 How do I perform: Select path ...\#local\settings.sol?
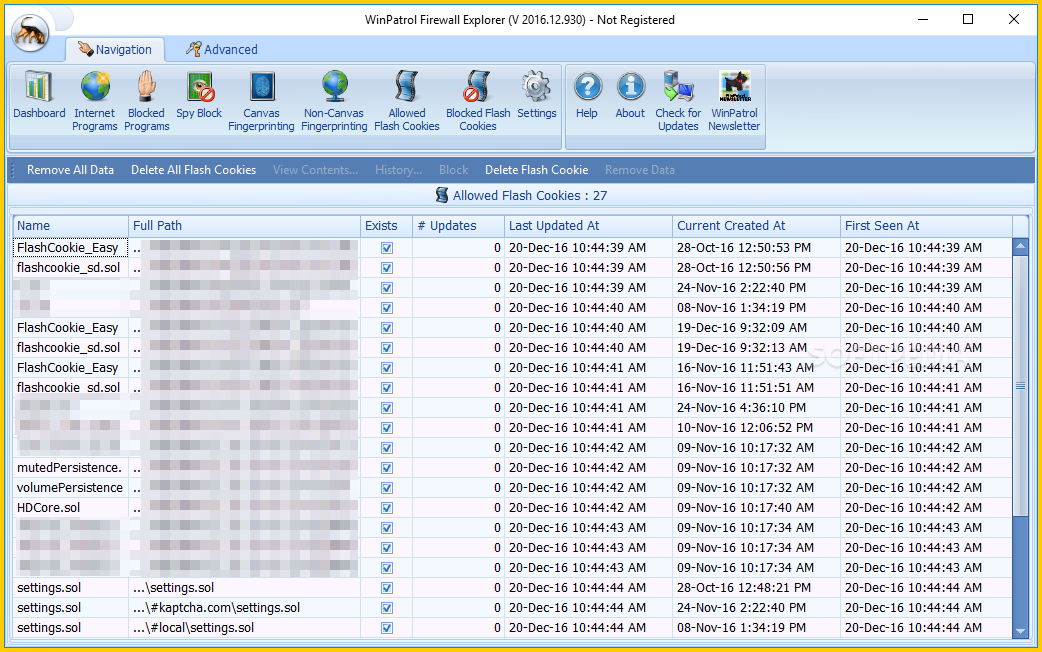coord(193,628)
